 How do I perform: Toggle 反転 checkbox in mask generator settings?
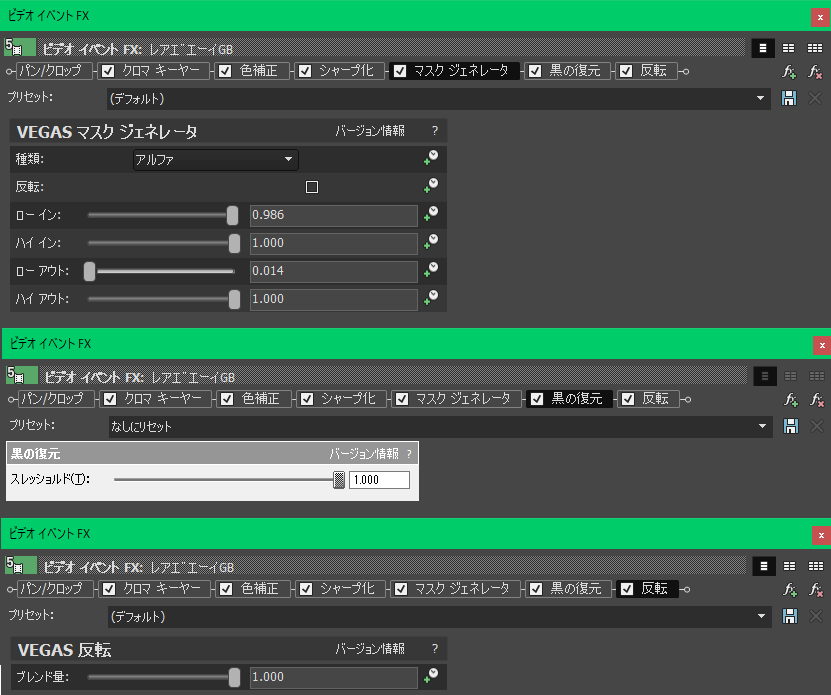(x=312, y=187)
